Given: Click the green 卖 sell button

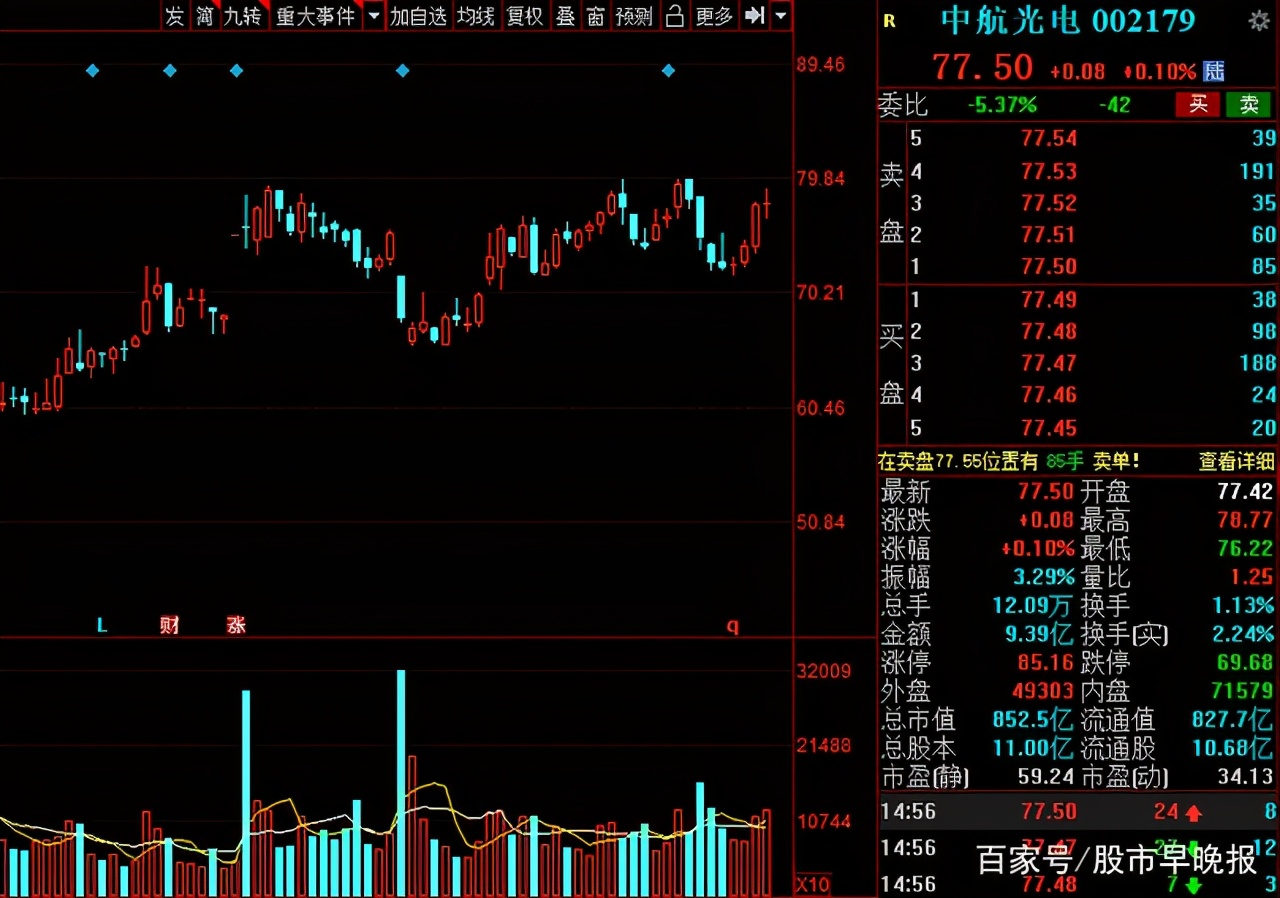Looking at the screenshot, I should (x=1249, y=104).
